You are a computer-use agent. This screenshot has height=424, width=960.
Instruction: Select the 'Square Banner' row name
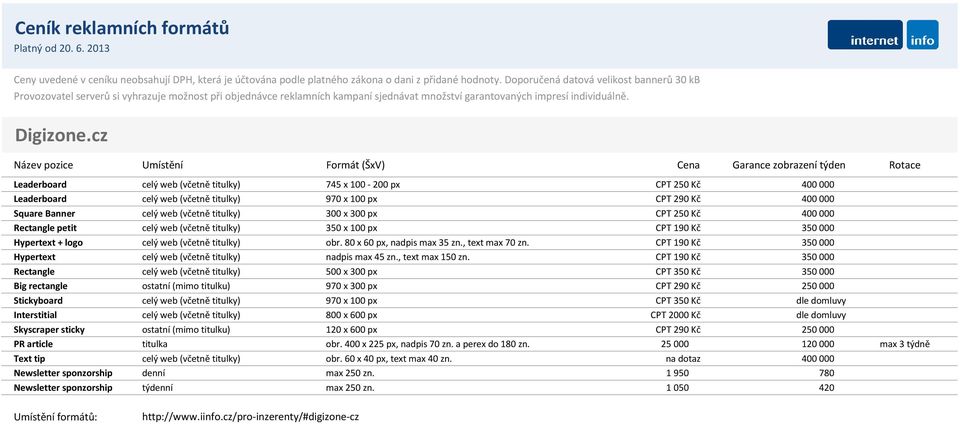tap(44, 214)
